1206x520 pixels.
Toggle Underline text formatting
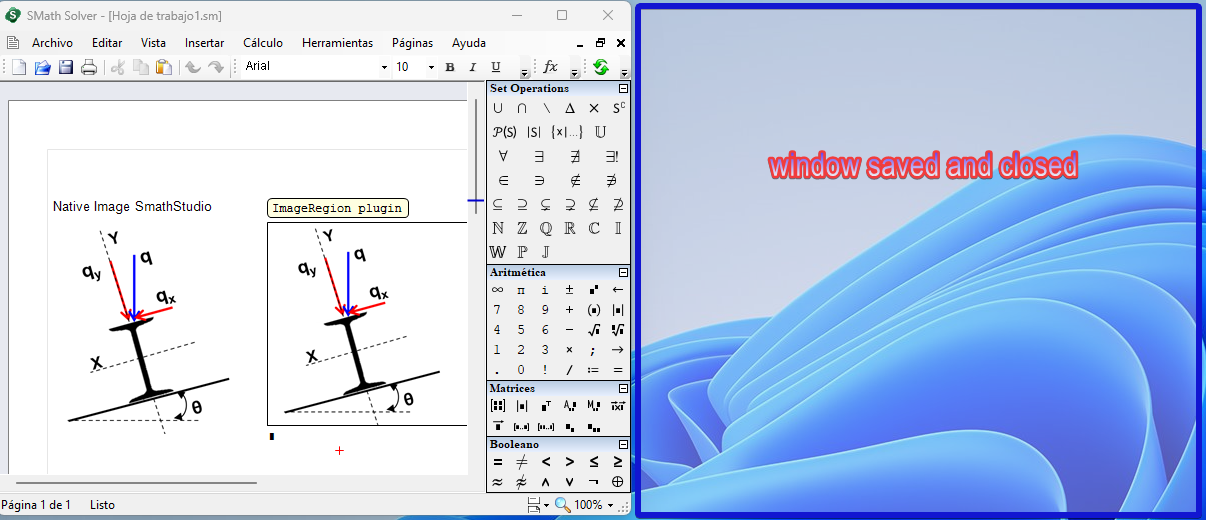click(495, 67)
